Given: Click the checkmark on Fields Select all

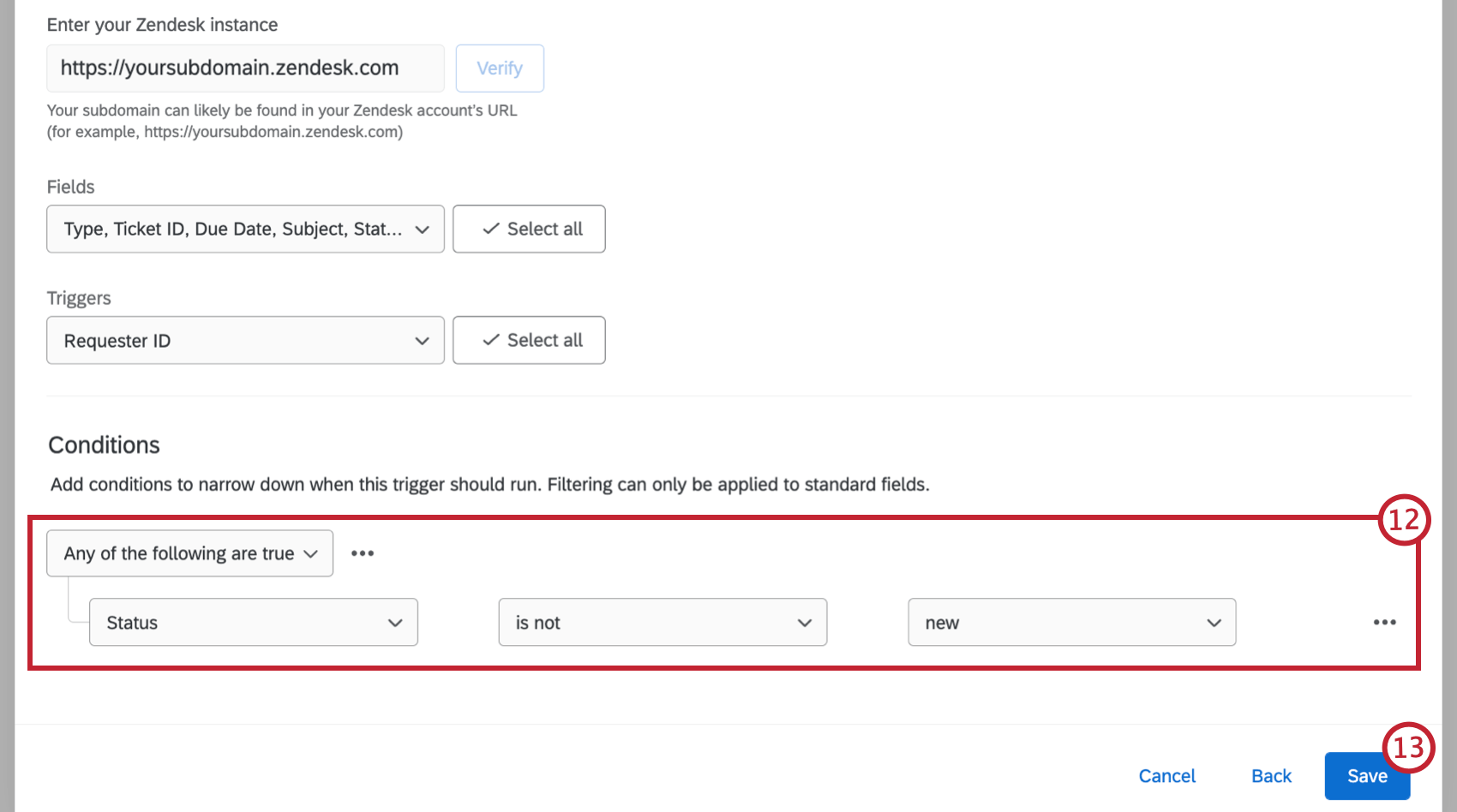Looking at the screenshot, I should (491, 229).
